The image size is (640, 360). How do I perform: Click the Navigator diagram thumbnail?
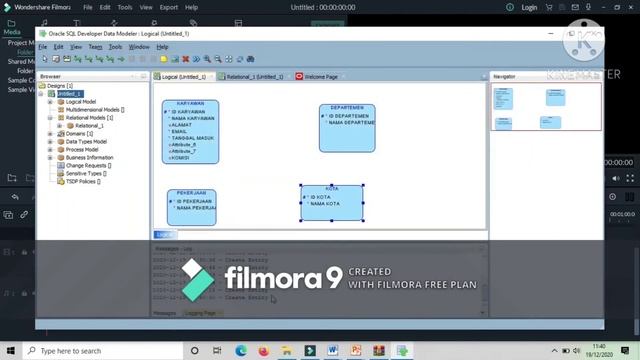click(546, 107)
